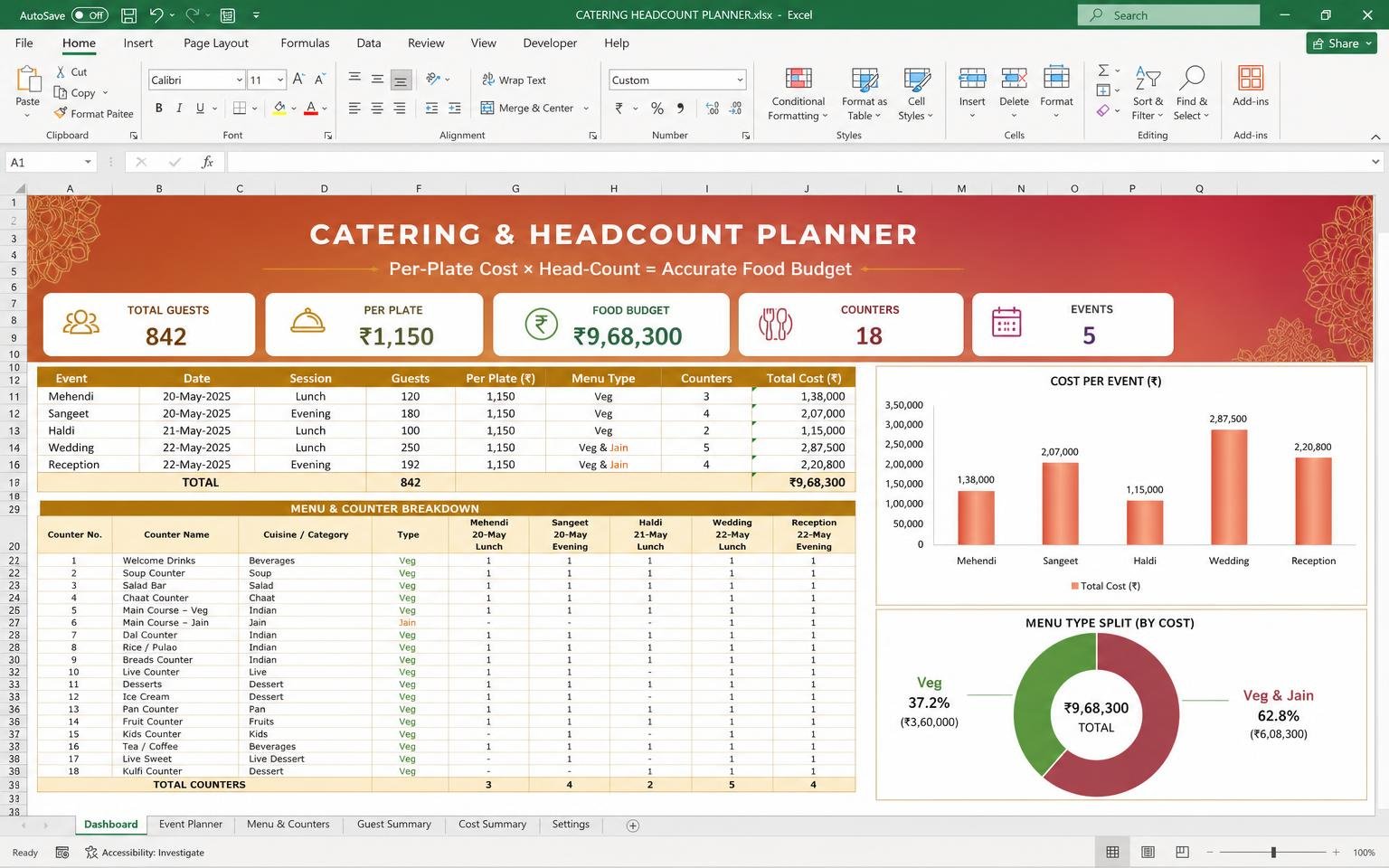
Task: Collapse the ribbon with the chevron
Action: pos(1375,137)
